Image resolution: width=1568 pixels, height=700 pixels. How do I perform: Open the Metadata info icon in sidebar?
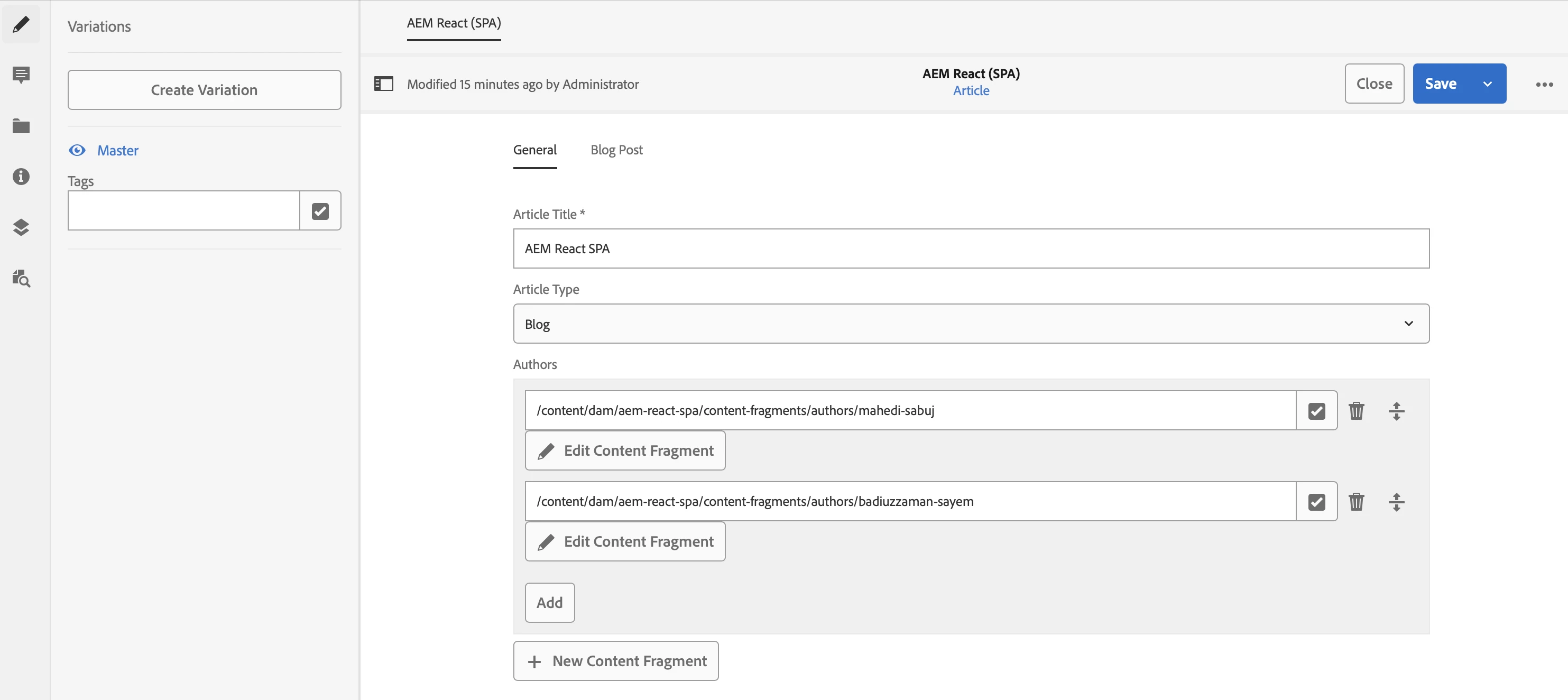(x=21, y=177)
